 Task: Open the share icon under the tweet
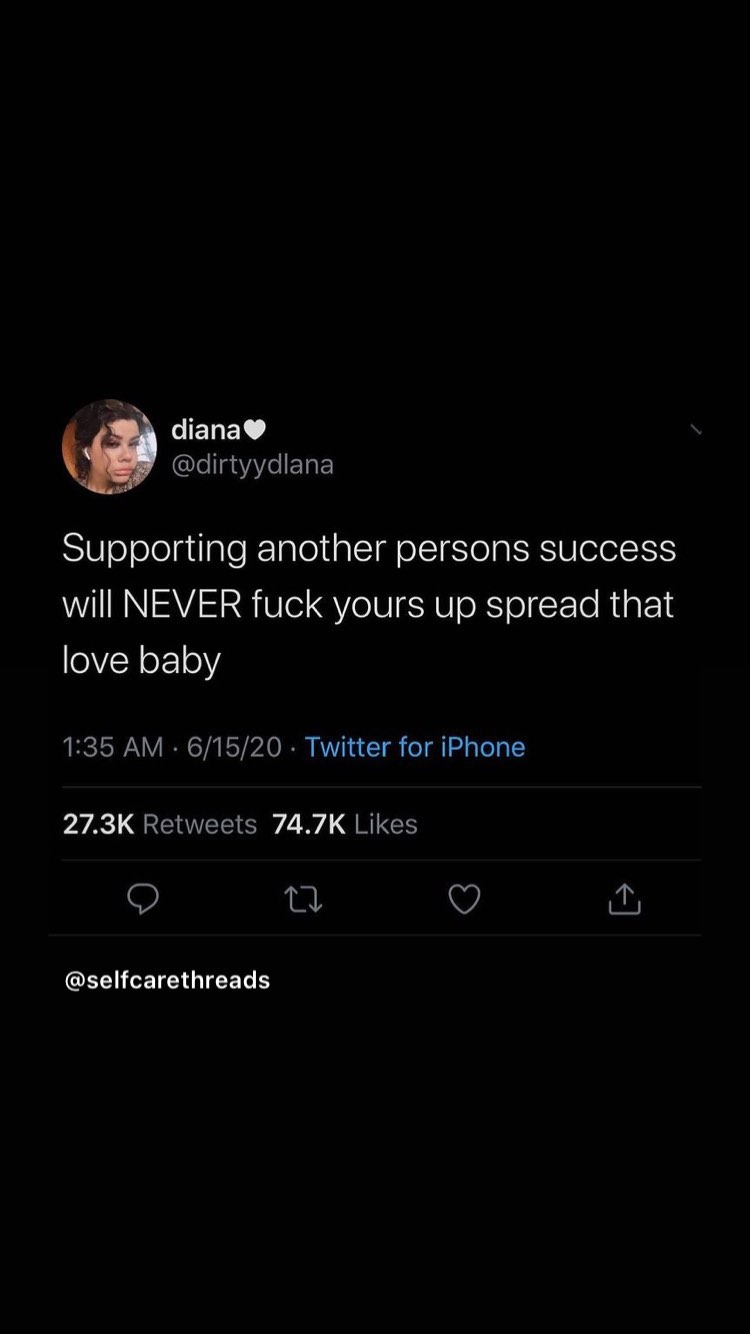tap(623, 900)
